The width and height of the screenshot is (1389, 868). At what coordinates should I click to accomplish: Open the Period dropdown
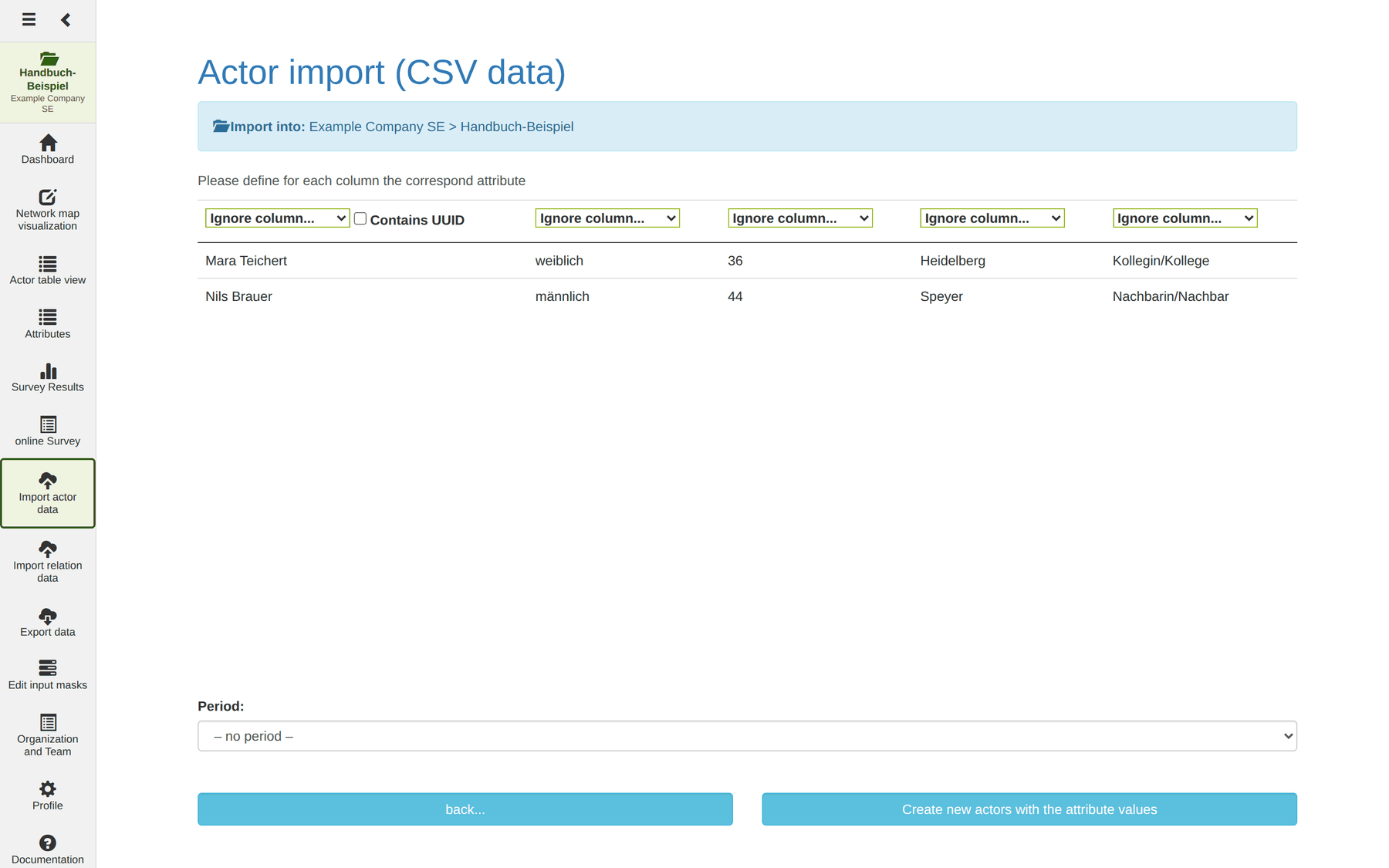747,736
